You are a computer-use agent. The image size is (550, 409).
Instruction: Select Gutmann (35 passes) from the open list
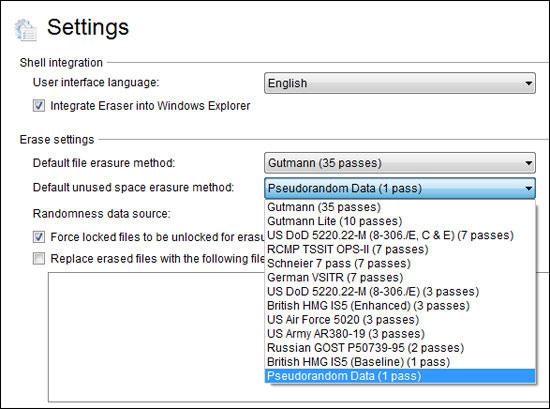400,207
